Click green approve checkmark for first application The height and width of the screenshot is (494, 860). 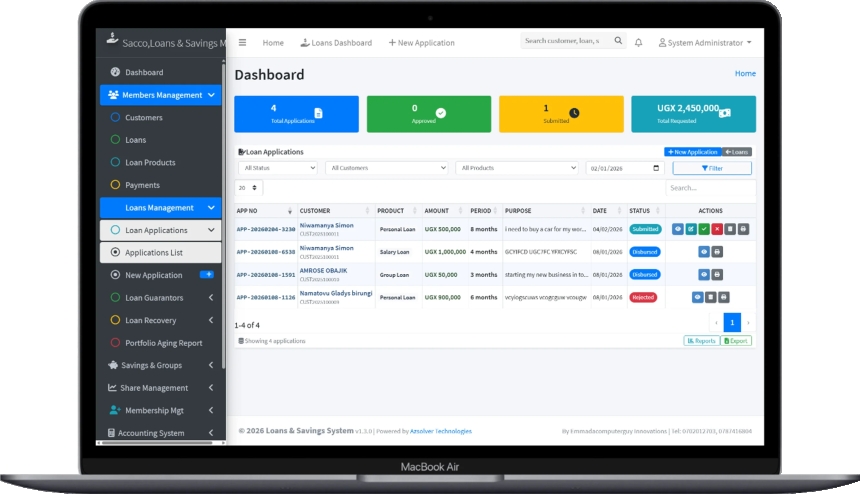704,229
